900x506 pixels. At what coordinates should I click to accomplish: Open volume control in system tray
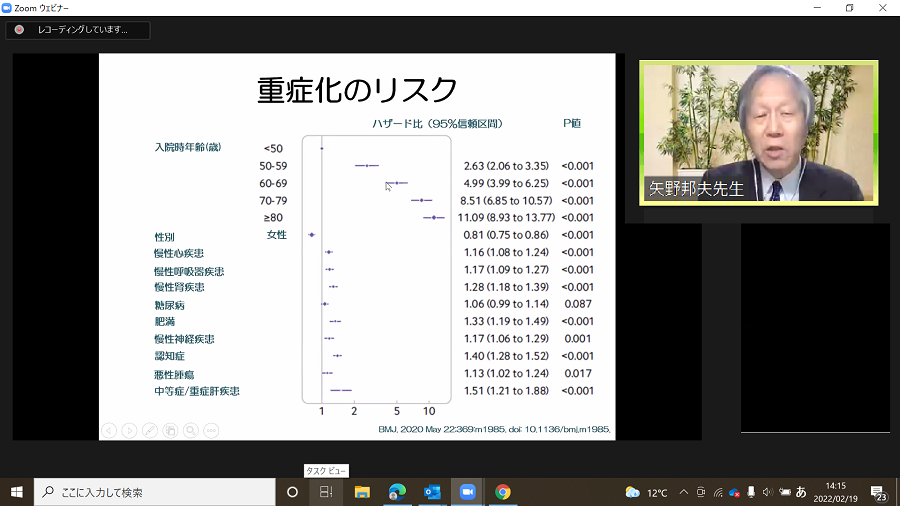(767, 492)
